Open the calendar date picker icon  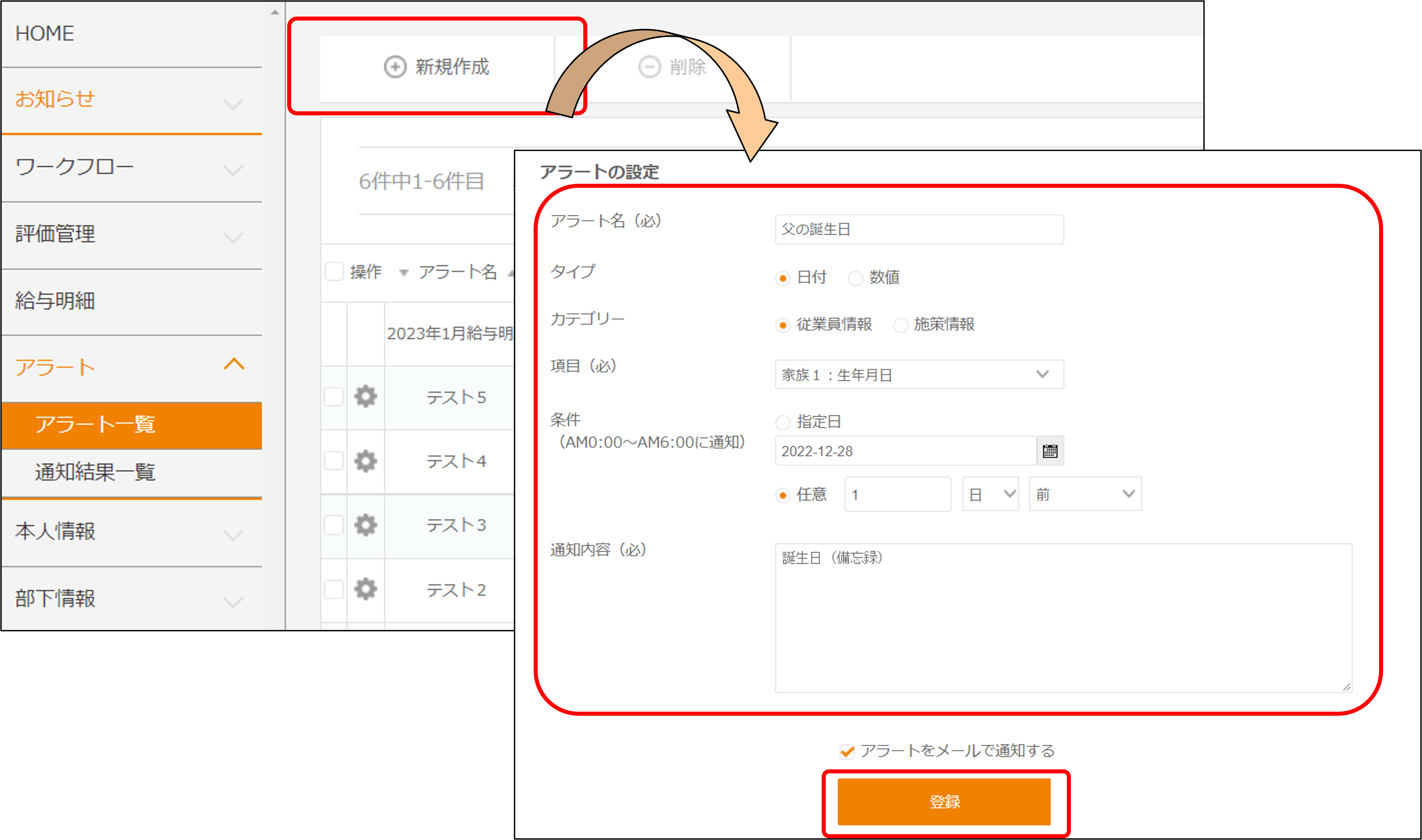tap(1050, 451)
